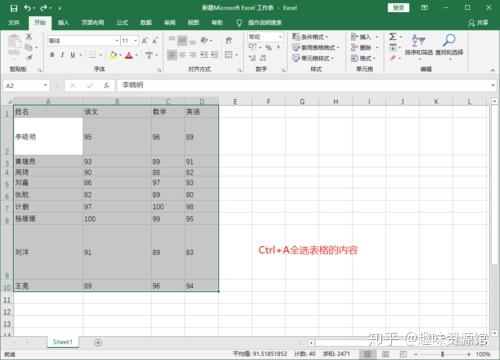The image size is (500, 360).
Task: Switch to the Insert ribbon tab
Action: 63,23
